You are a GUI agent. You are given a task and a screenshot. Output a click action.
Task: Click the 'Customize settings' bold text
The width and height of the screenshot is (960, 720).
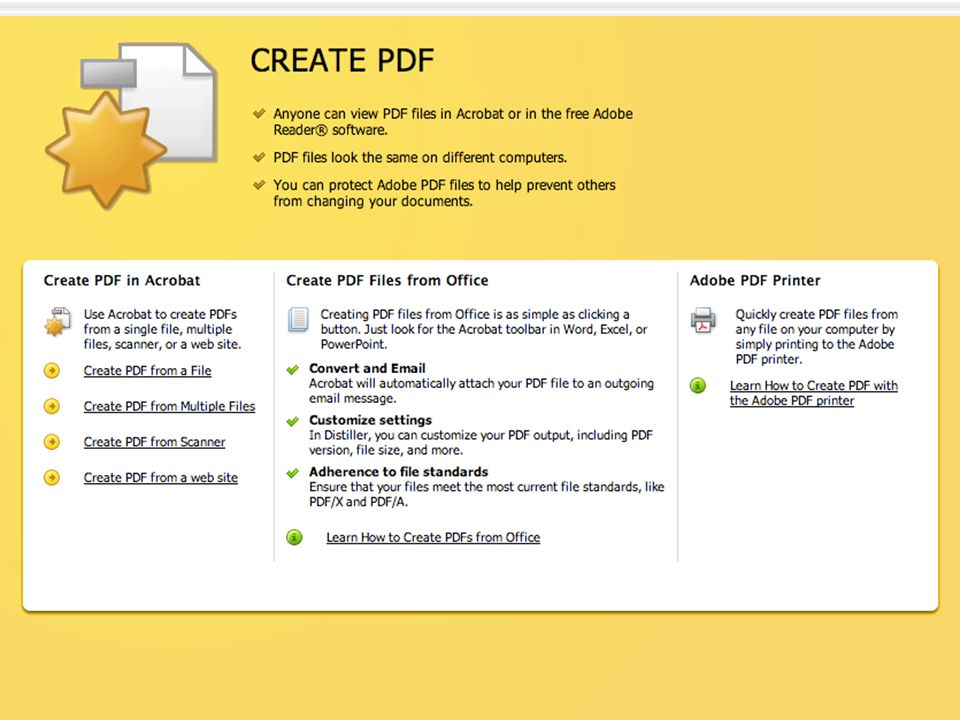click(x=370, y=420)
